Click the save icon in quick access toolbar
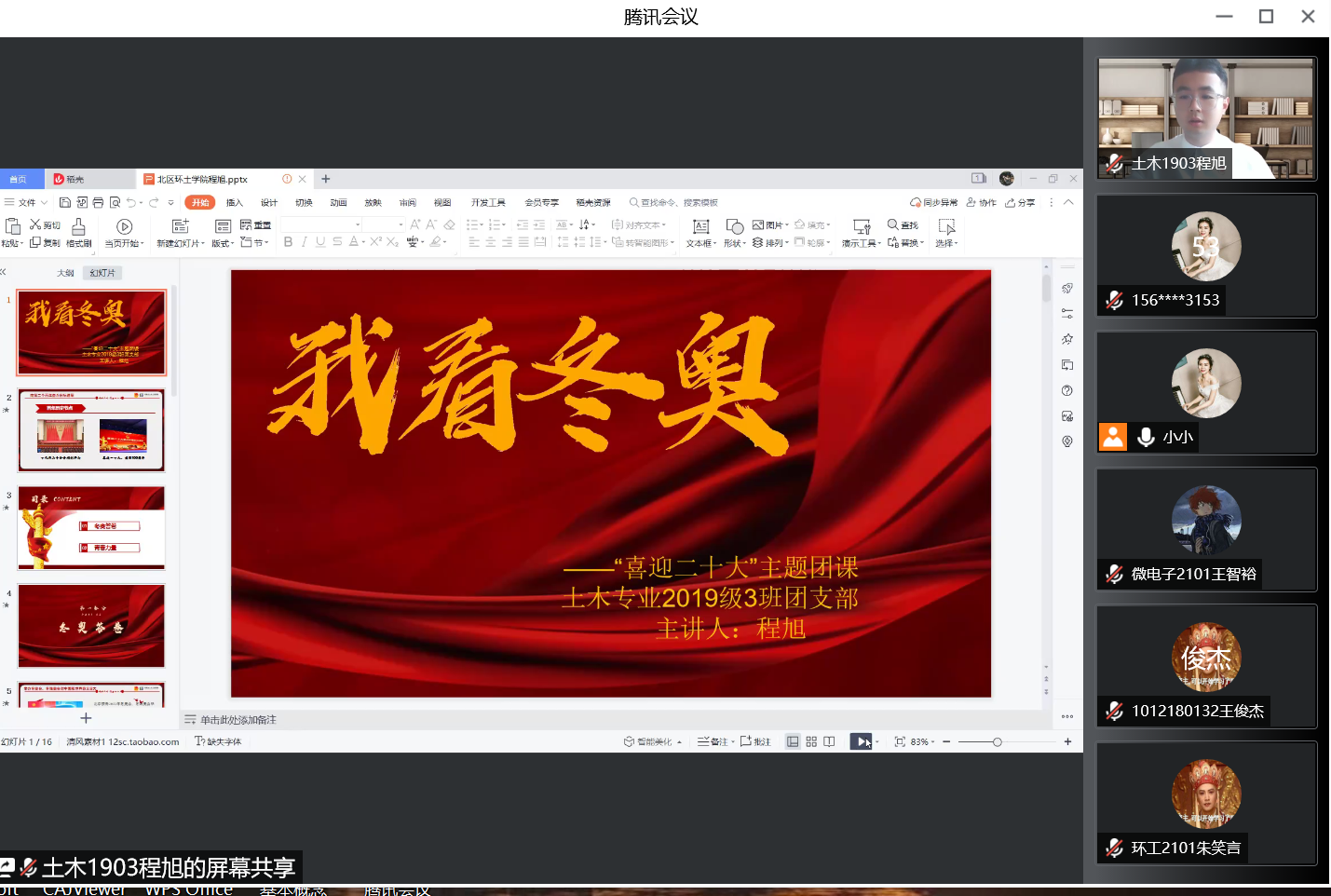Viewport: 1331px width, 896px height. click(x=65, y=202)
